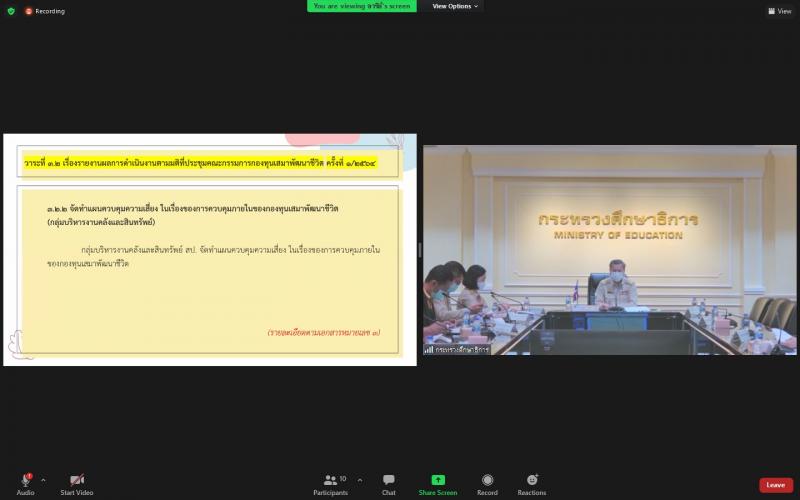Click the divider handle between slide and video

420,250
